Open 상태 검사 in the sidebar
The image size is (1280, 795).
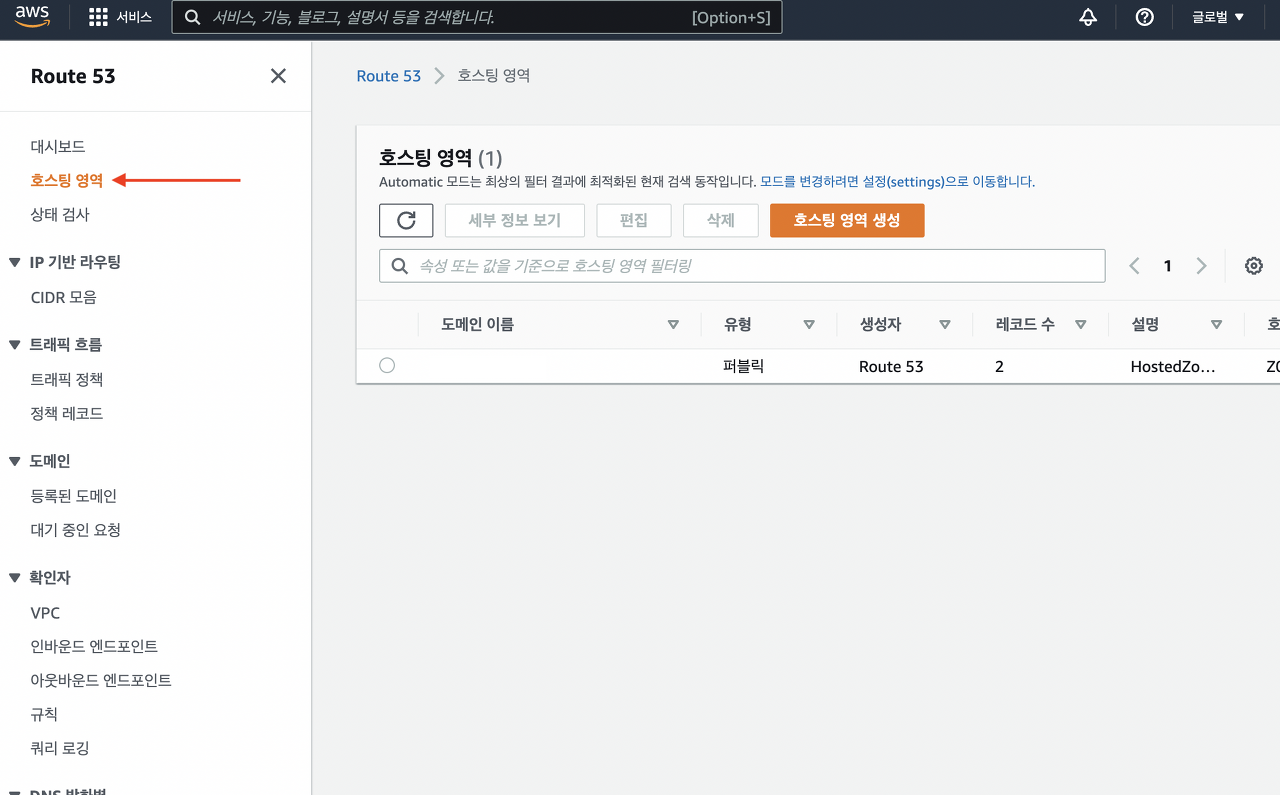[60, 214]
